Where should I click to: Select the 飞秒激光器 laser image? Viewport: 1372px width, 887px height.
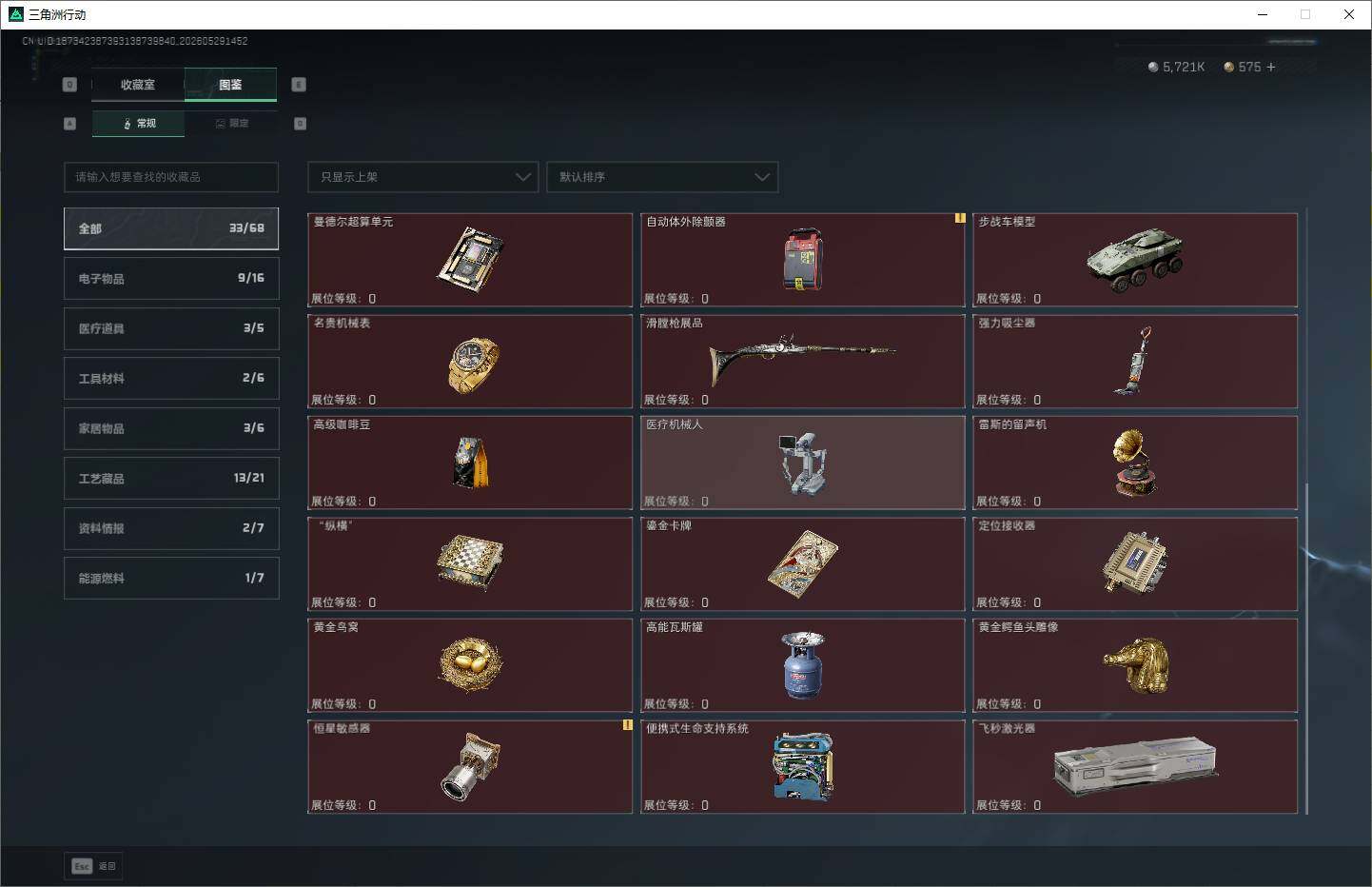coord(1135,767)
